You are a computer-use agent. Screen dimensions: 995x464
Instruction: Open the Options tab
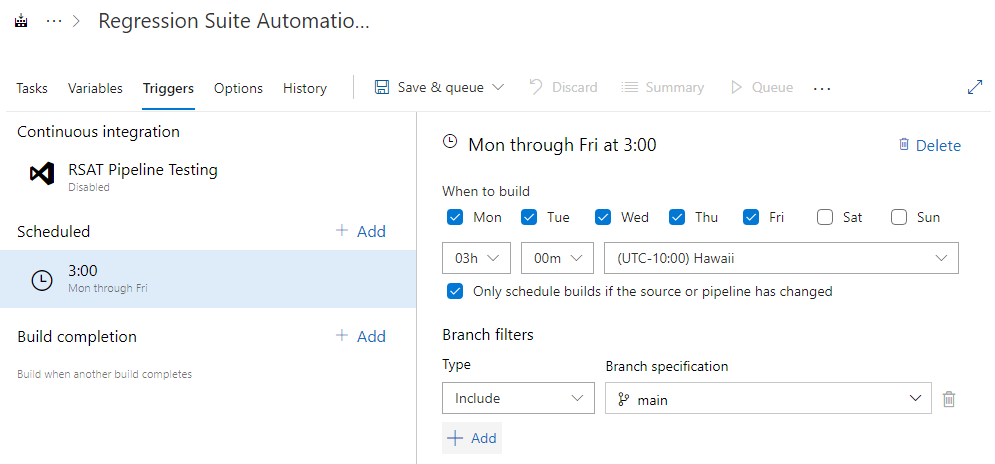238,88
